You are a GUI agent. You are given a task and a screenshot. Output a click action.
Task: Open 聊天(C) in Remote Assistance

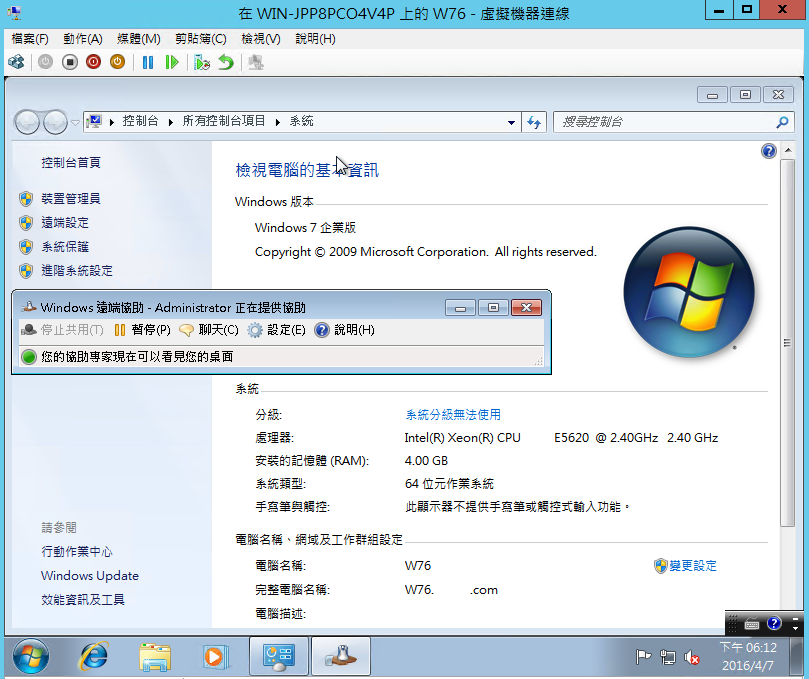(209, 330)
